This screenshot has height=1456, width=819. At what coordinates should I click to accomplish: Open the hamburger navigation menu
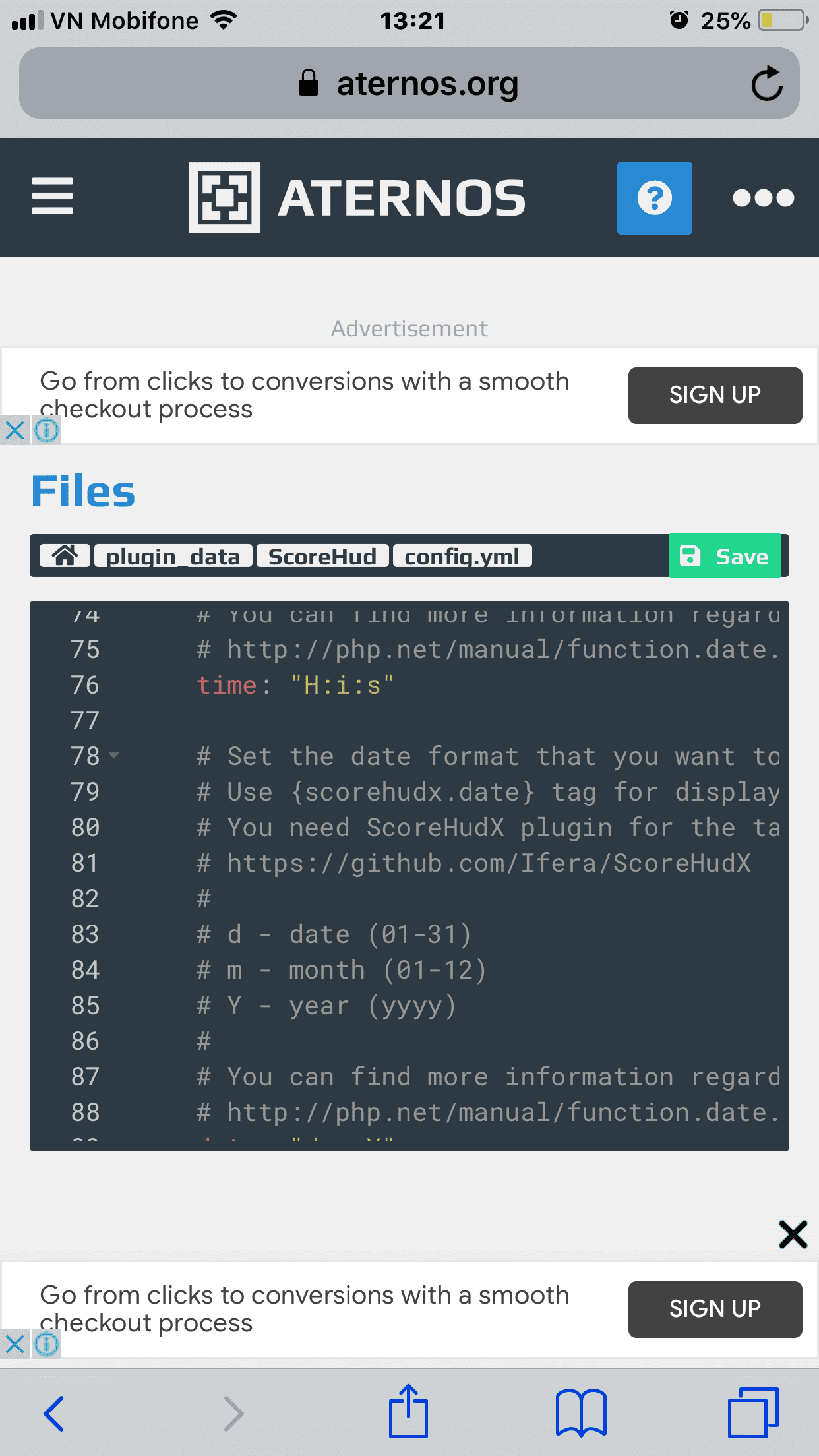pyautogui.click(x=53, y=197)
